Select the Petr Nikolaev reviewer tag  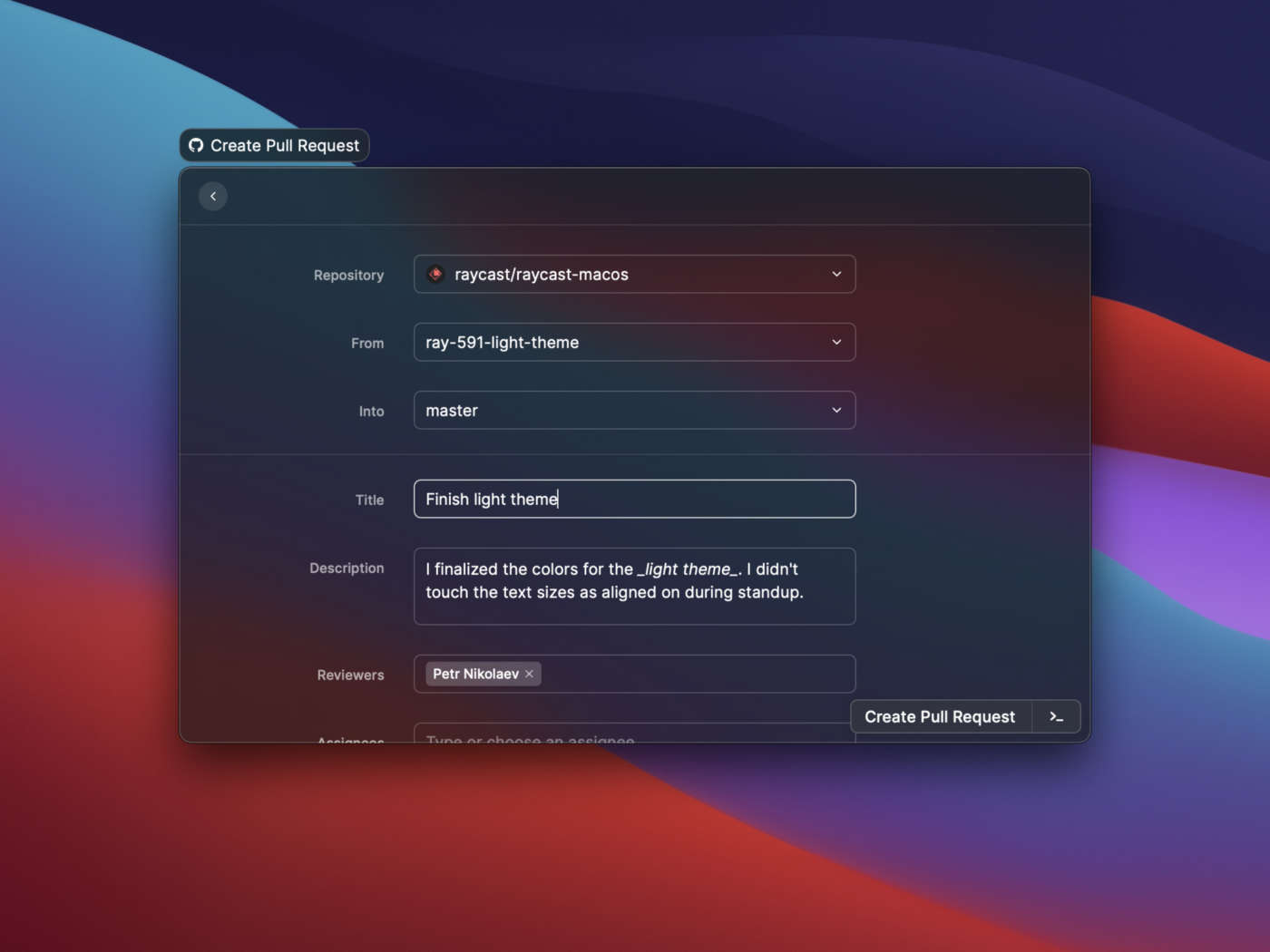(484, 674)
